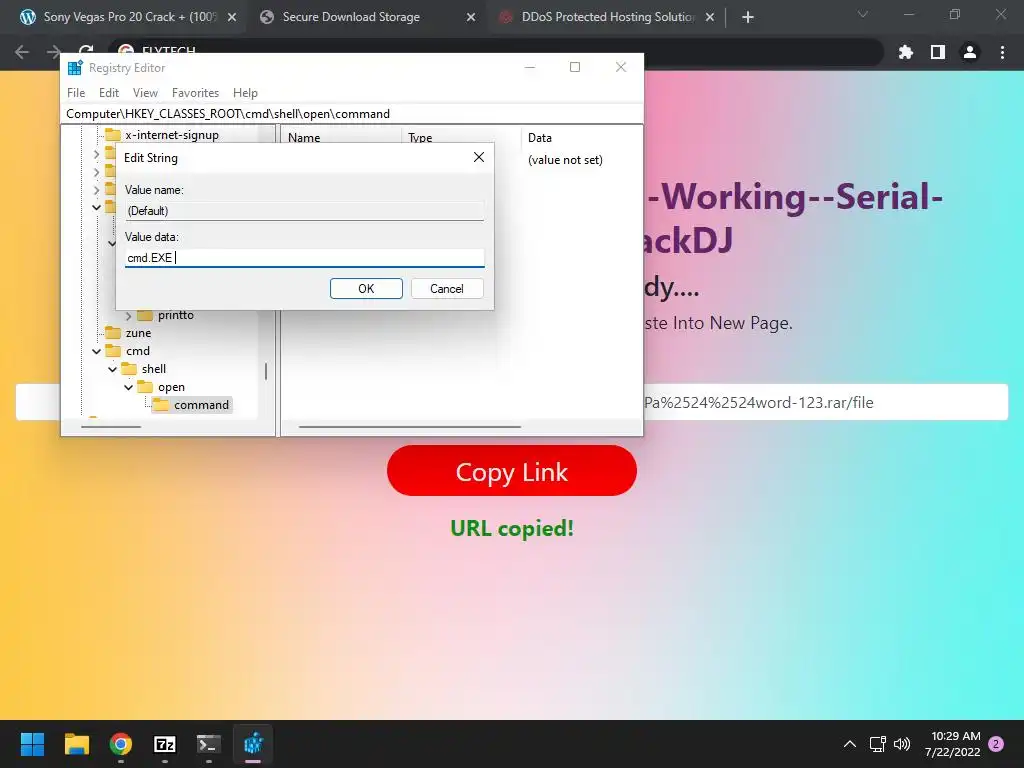Open notifications badge showing 2

[996, 744]
